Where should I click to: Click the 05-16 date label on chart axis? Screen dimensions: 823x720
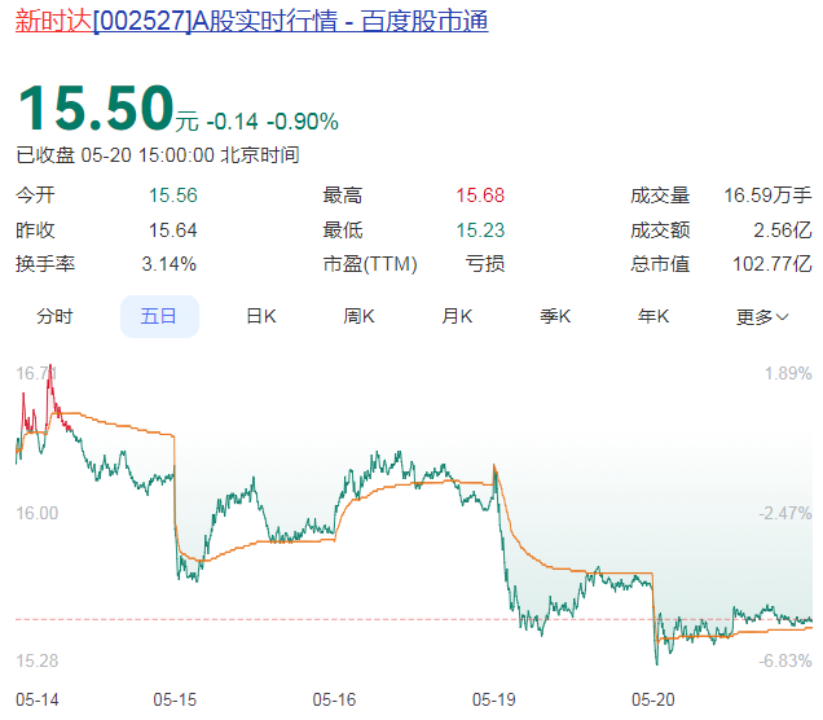coord(334,700)
